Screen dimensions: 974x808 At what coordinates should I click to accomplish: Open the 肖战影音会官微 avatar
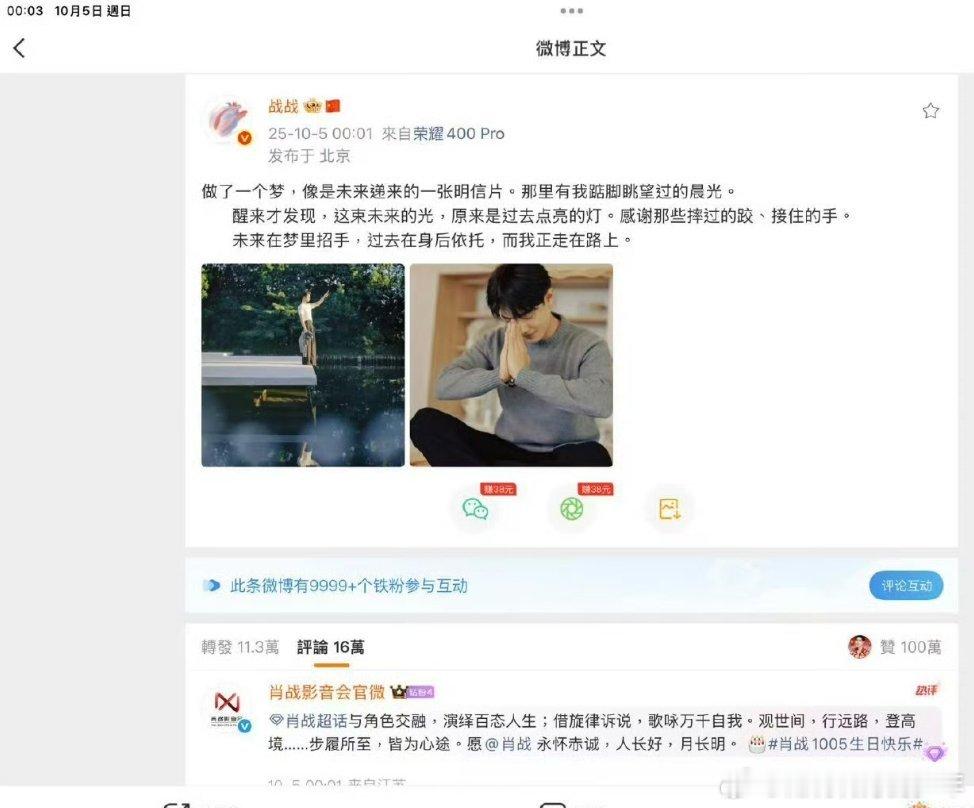[227, 709]
